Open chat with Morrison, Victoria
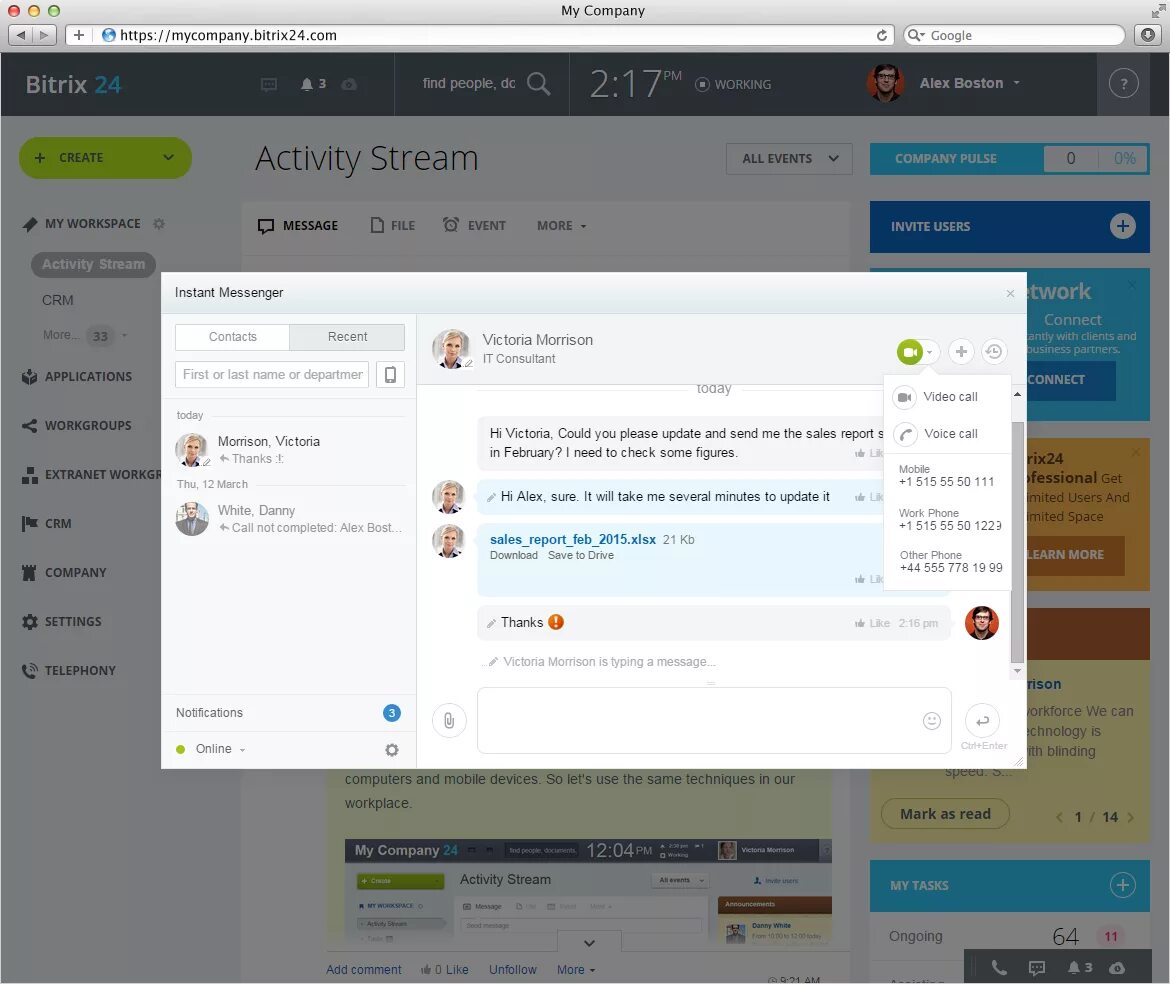Viewport: 1170px width, 984px height. pos(289,450)
